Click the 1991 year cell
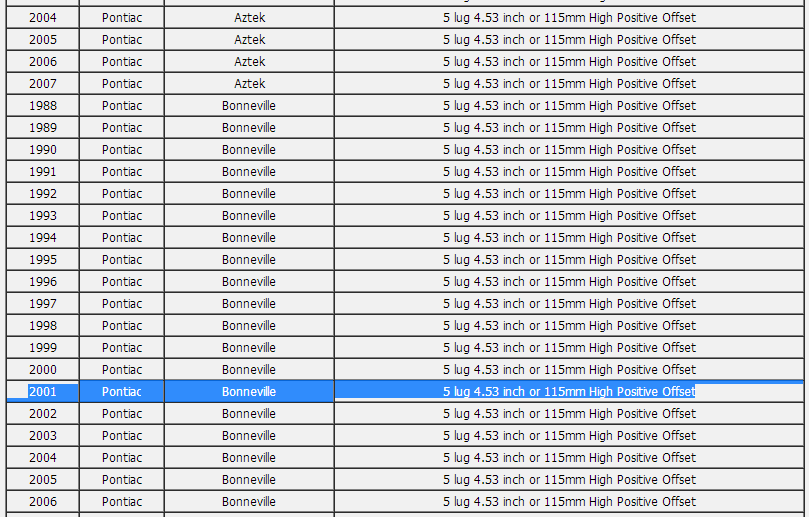The height and width of the screenshot is (517, 809). point(43,172)
